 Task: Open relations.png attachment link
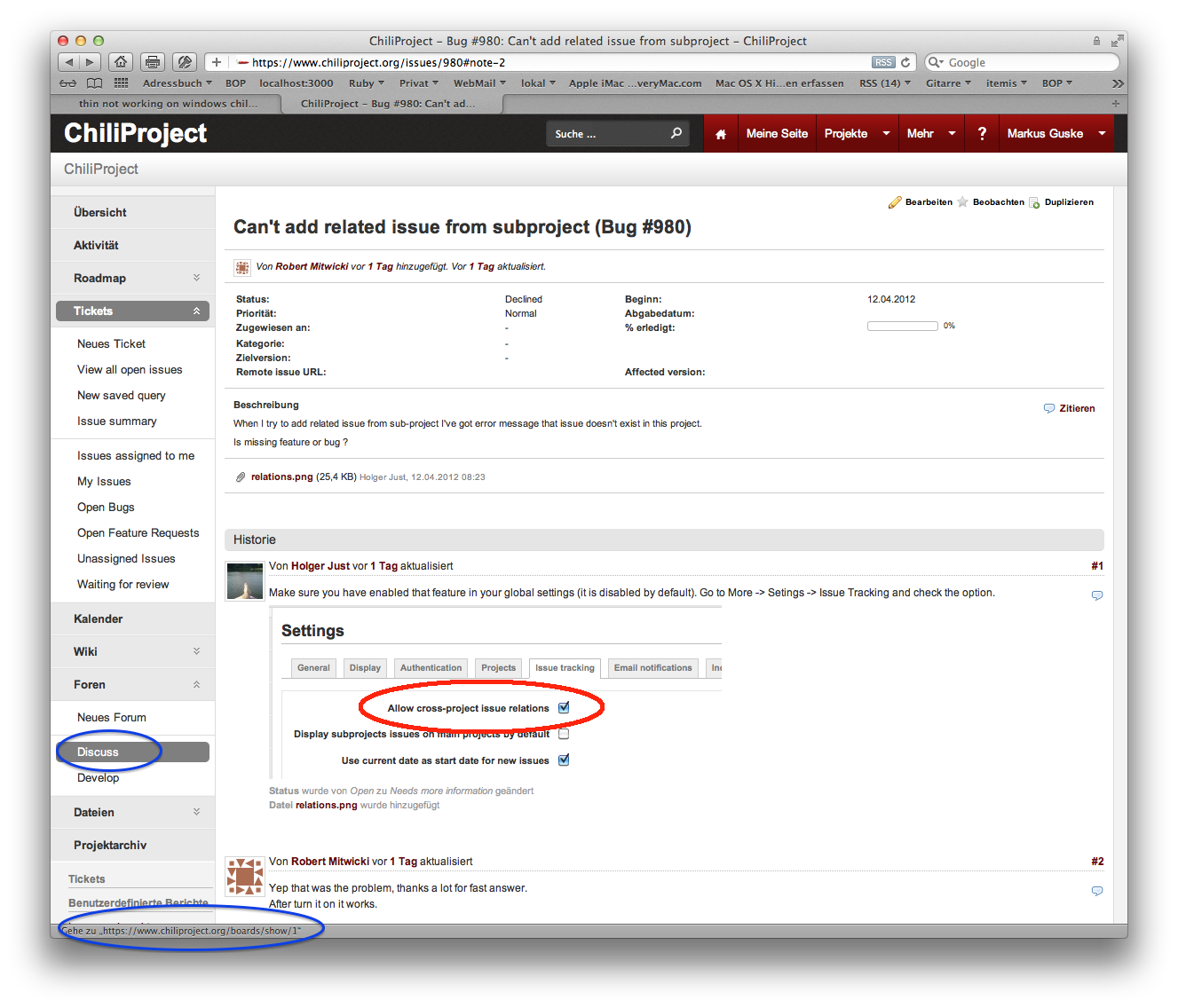click(281, 477)
